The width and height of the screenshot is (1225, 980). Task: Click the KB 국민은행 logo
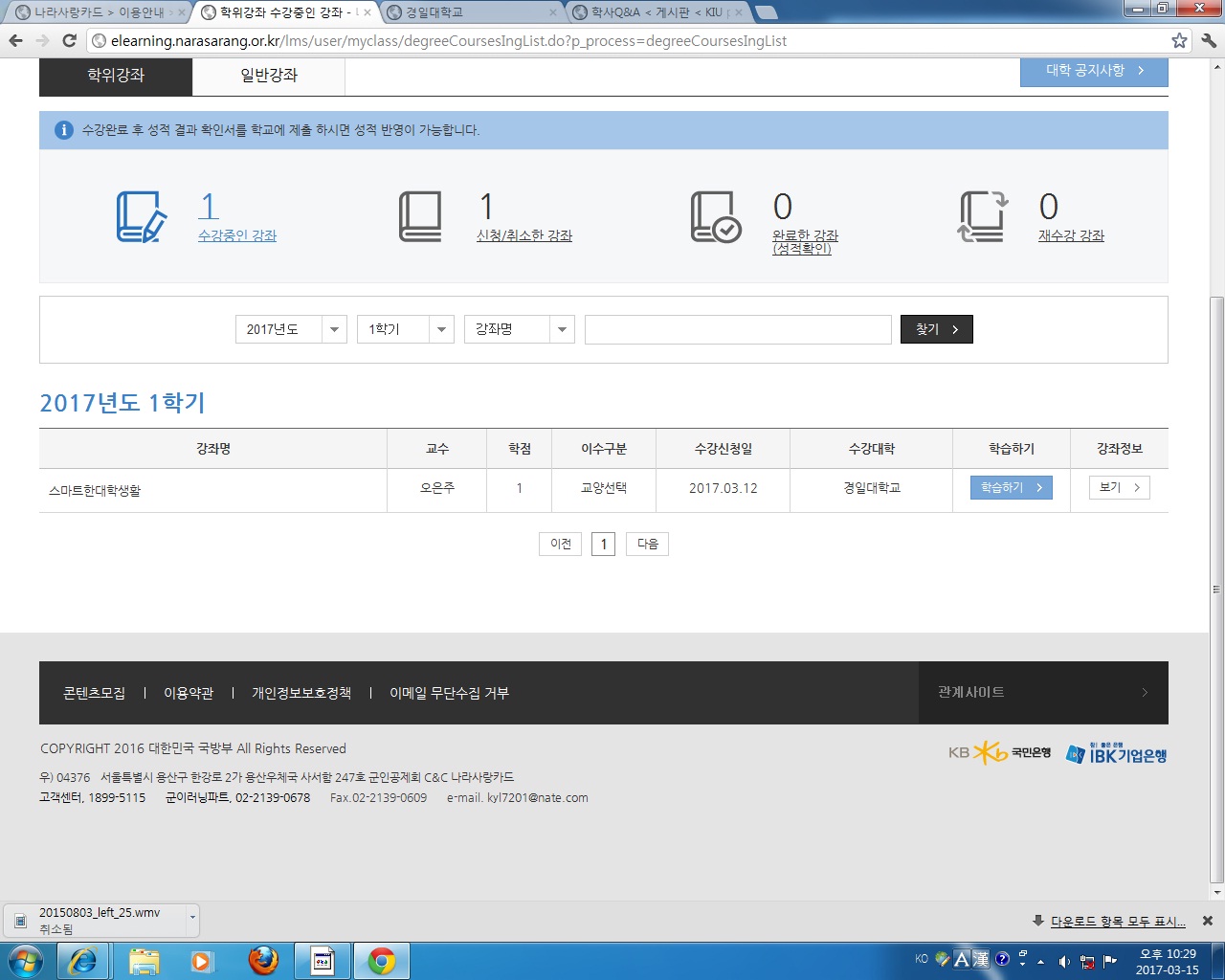pyautogui.click(x=999, y=753)
